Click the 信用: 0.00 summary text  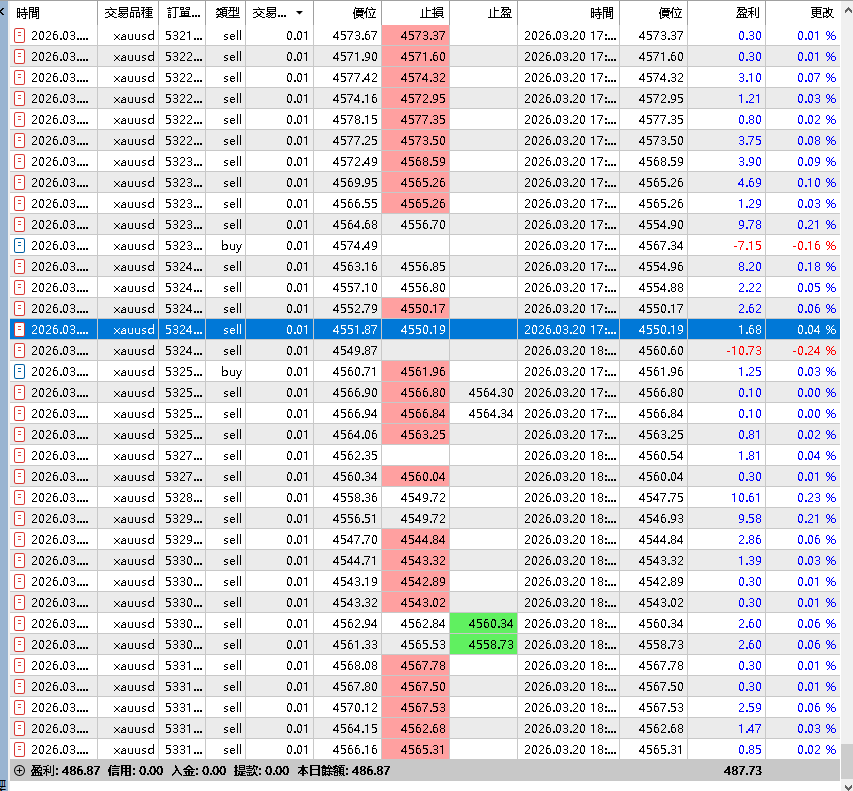[x=135, y=771]
